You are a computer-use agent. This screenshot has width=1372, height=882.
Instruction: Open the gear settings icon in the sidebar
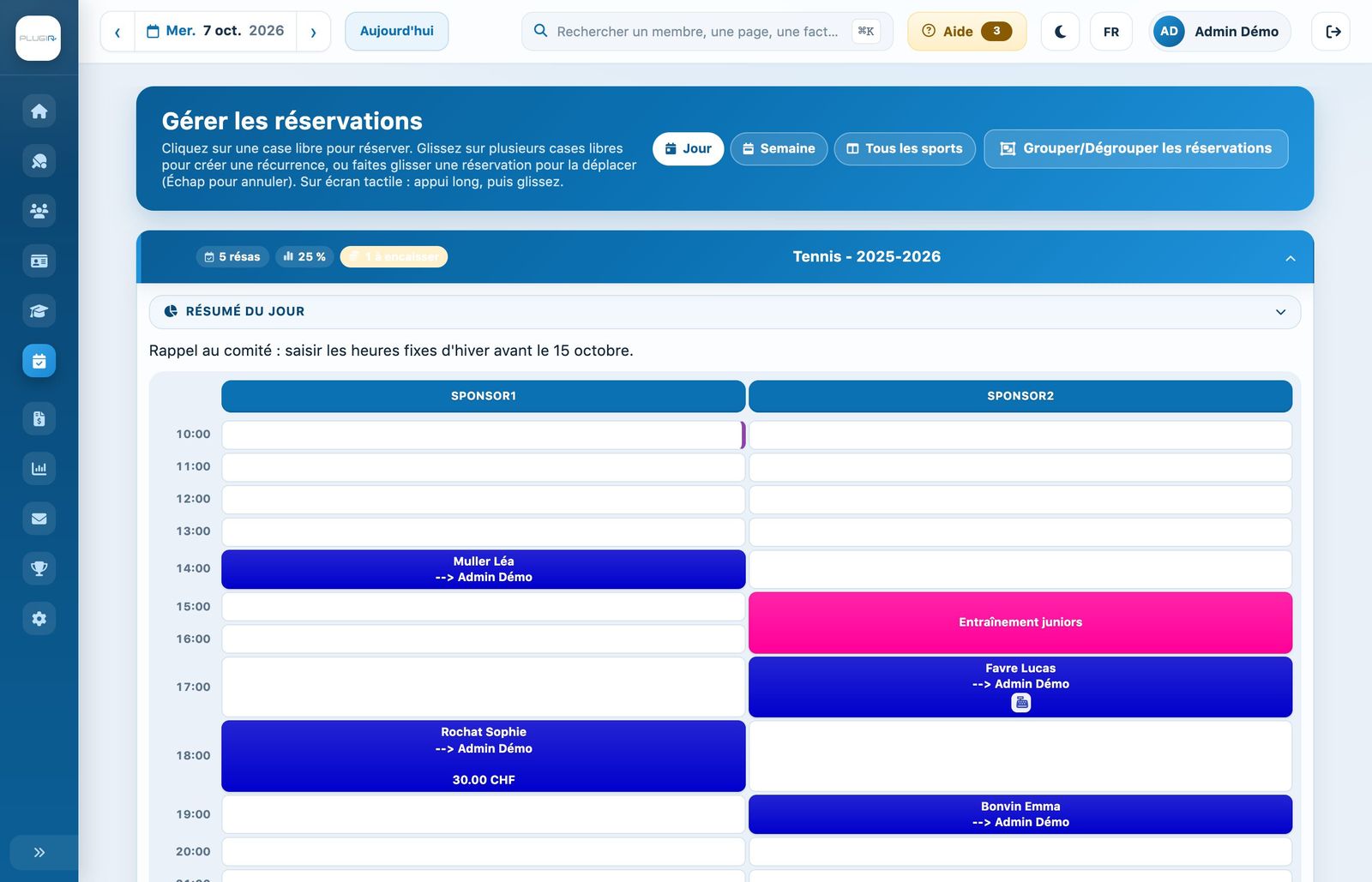coord(39,618)
